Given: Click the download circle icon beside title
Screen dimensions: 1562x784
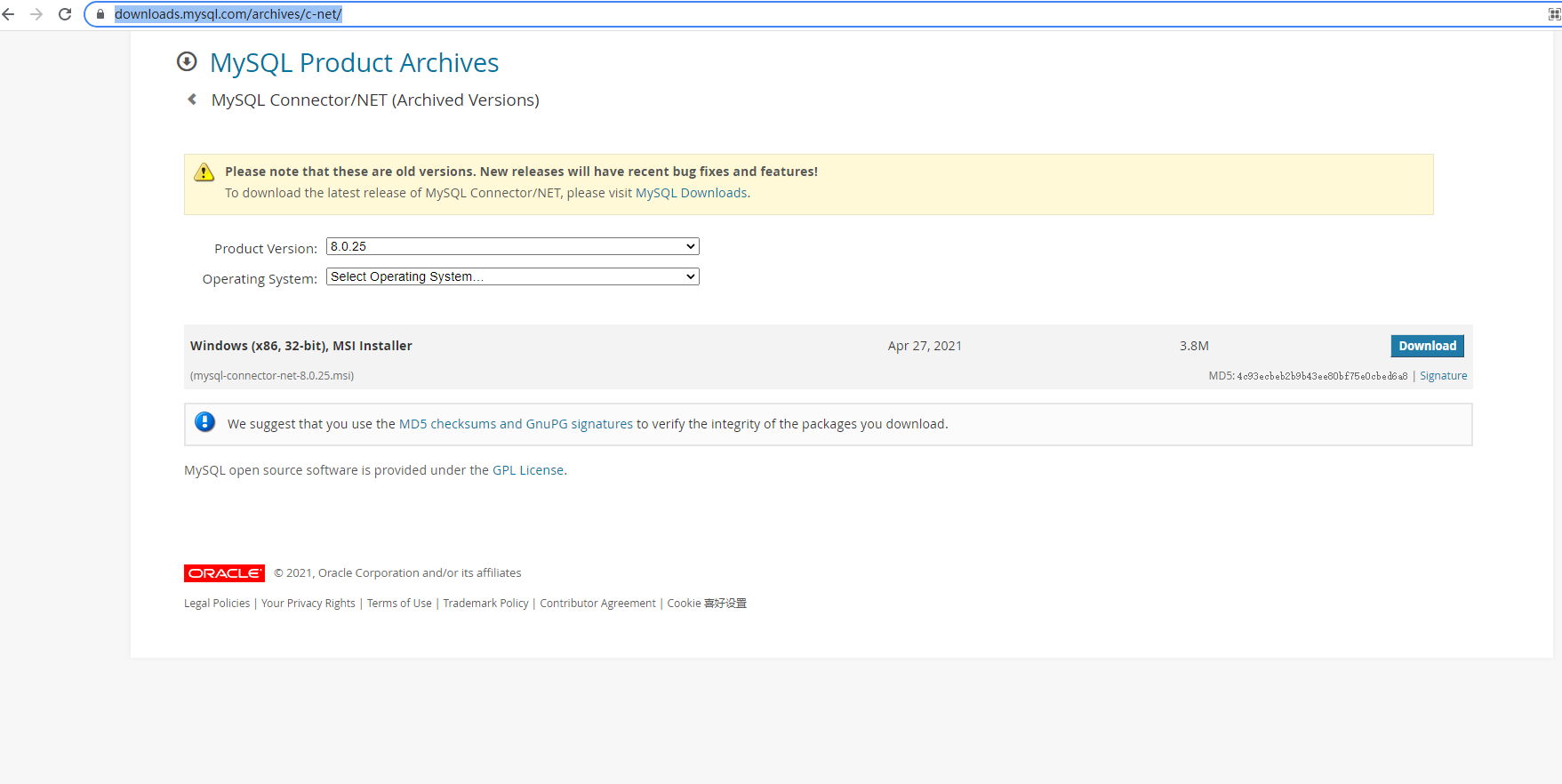Looking at the screenshot, I should 187,61.
